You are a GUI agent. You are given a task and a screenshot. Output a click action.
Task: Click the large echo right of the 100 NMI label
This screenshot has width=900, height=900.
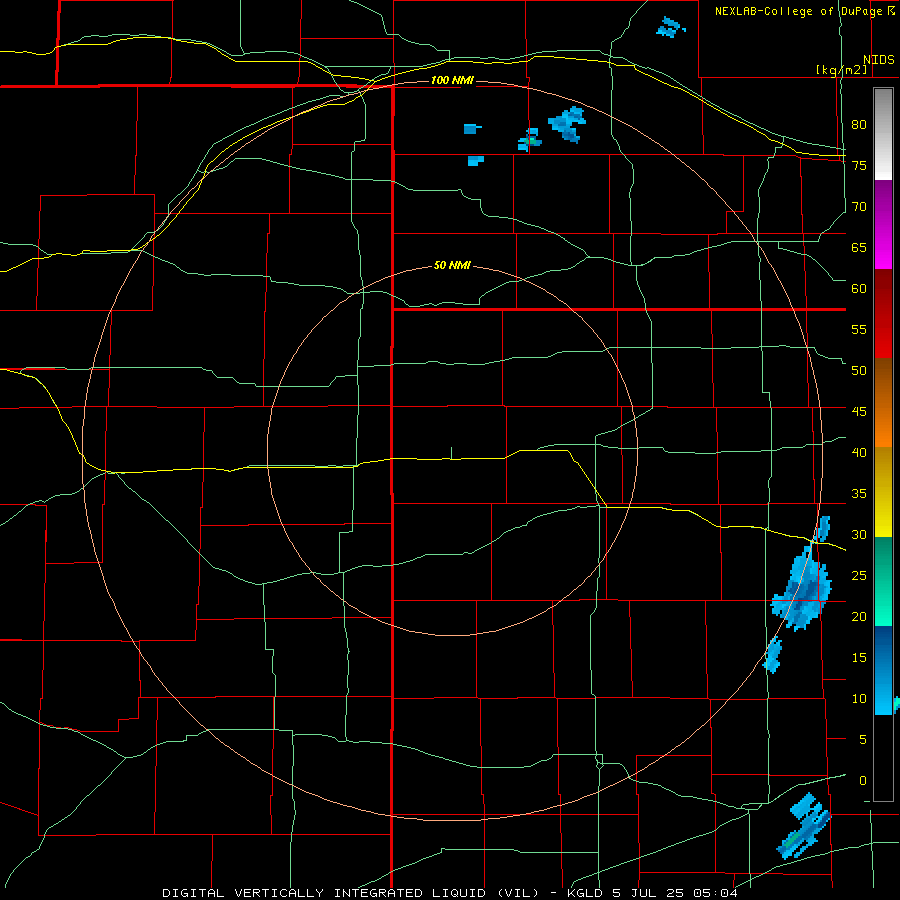point(567,124)
